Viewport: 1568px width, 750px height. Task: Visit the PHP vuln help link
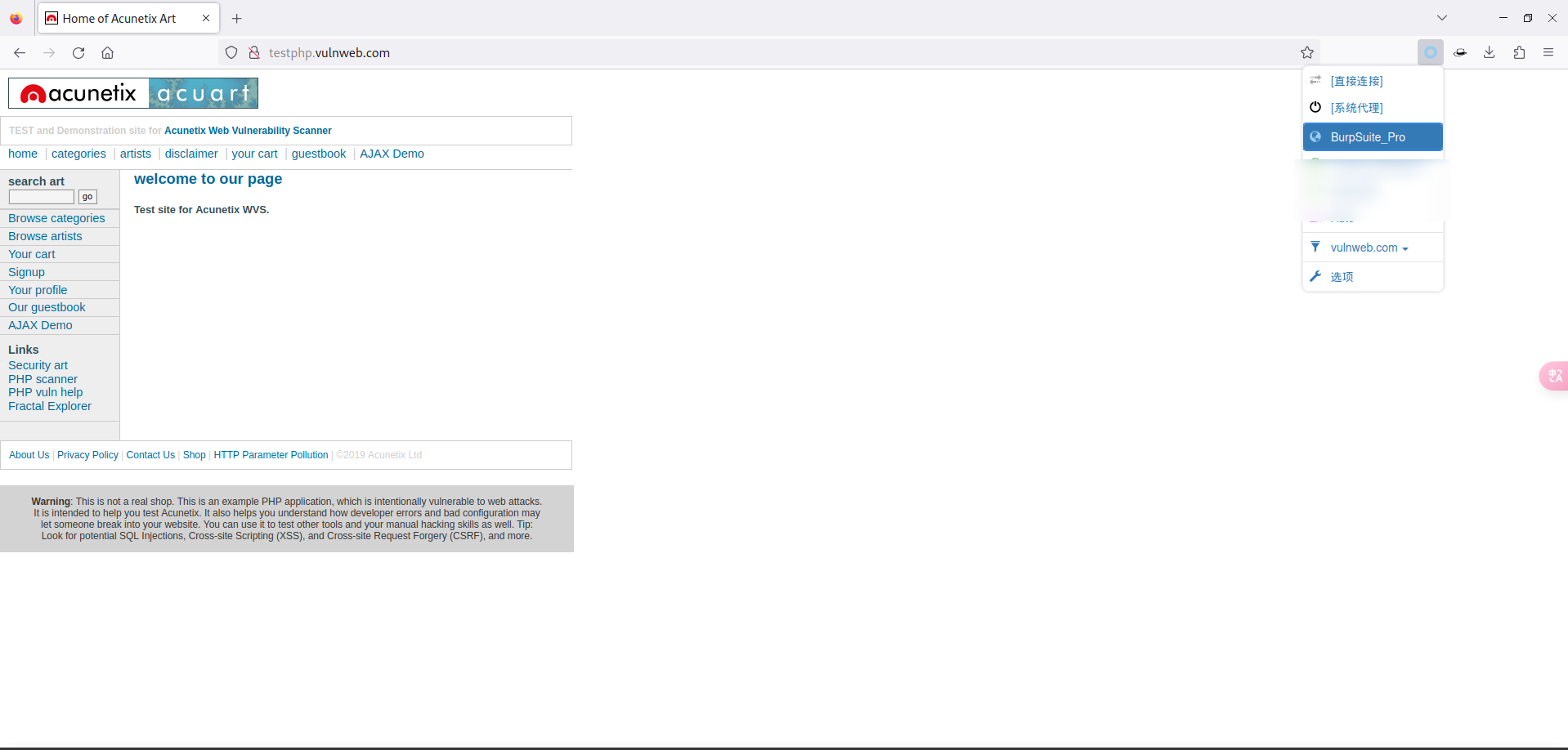tap(46, 392)
